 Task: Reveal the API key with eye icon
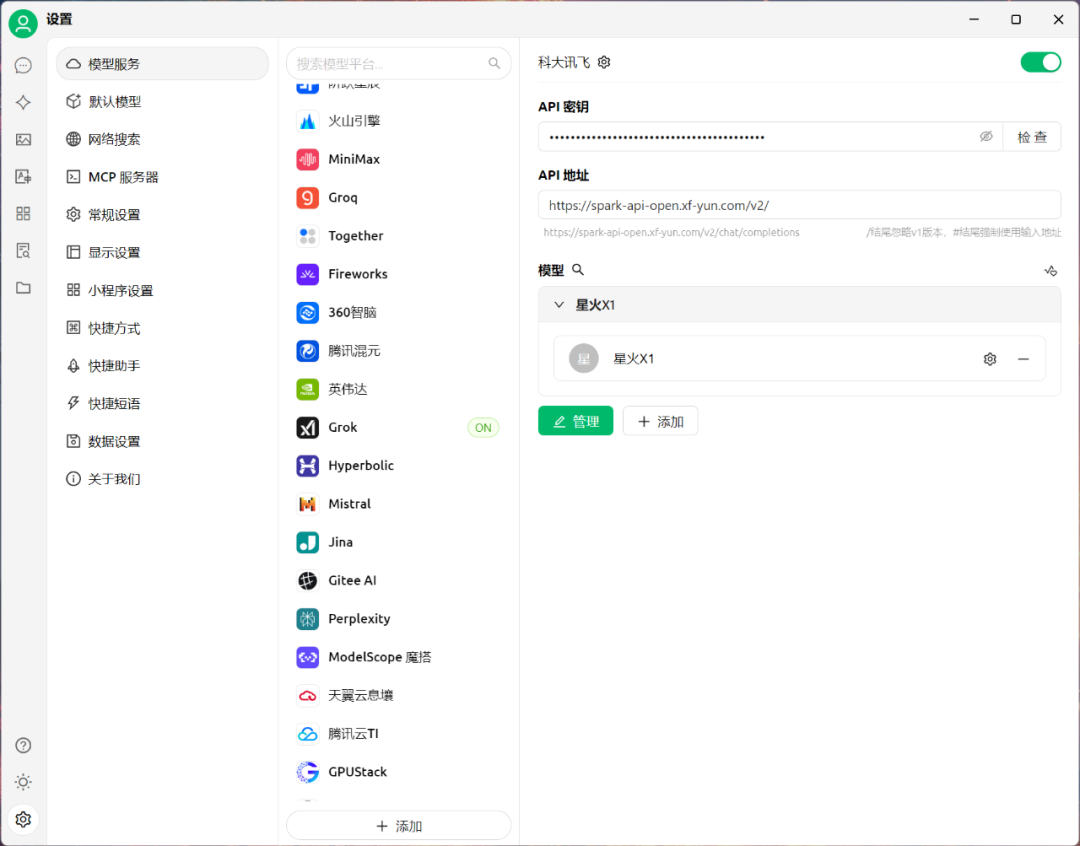click(x=986, y=136)
